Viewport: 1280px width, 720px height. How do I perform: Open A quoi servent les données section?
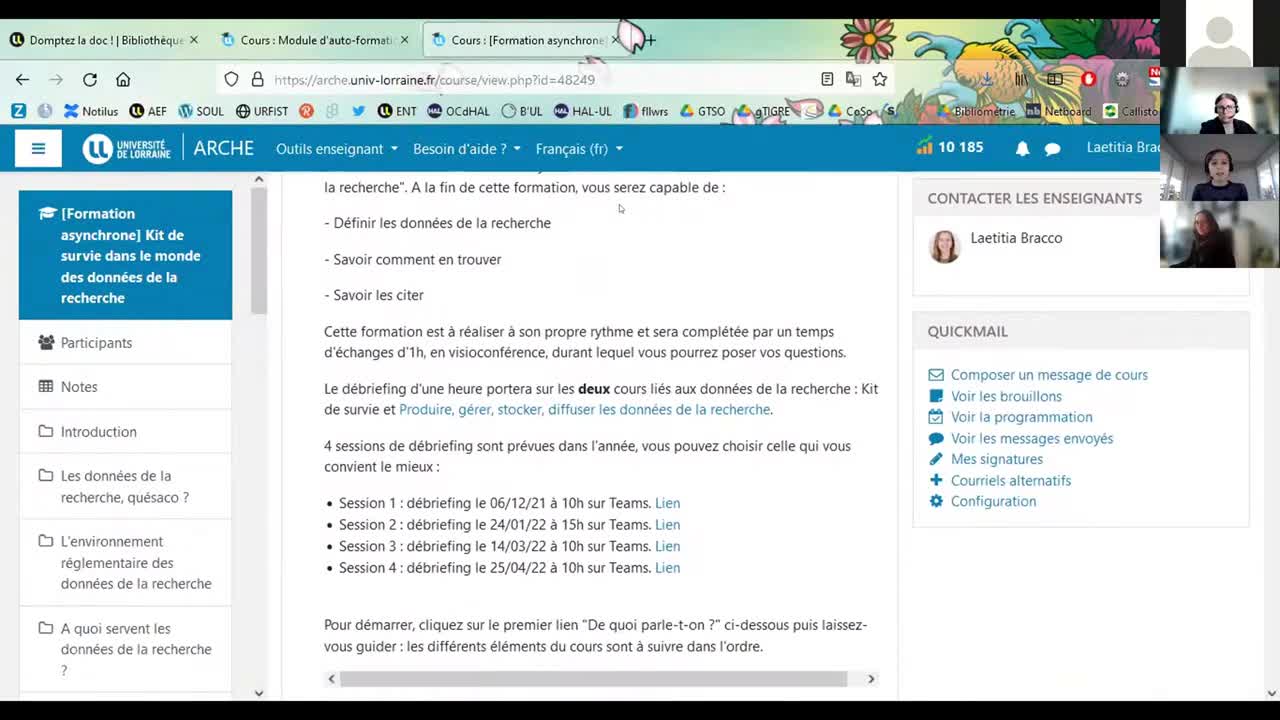[136, 649]
